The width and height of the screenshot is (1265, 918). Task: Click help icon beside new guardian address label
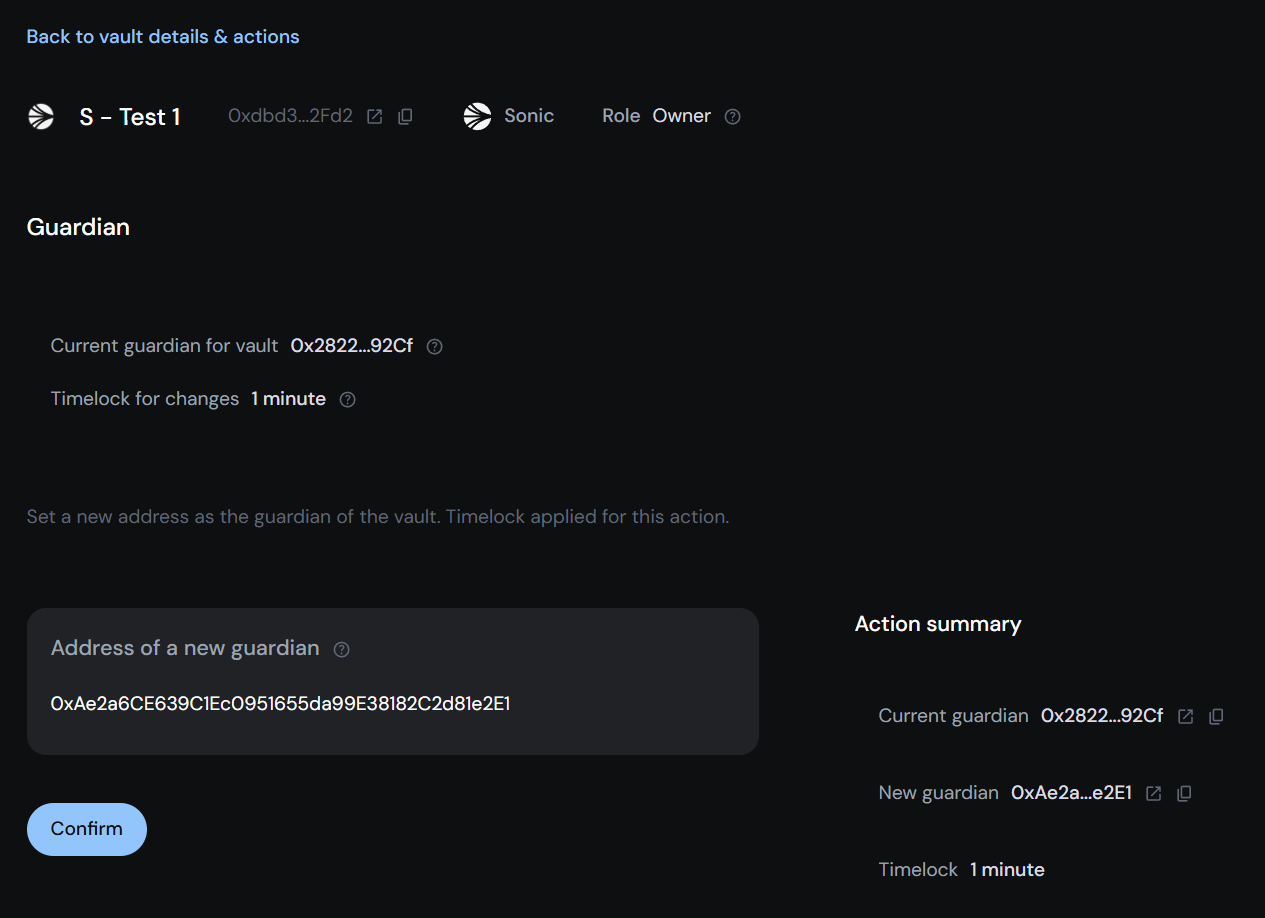coord(341,650)
